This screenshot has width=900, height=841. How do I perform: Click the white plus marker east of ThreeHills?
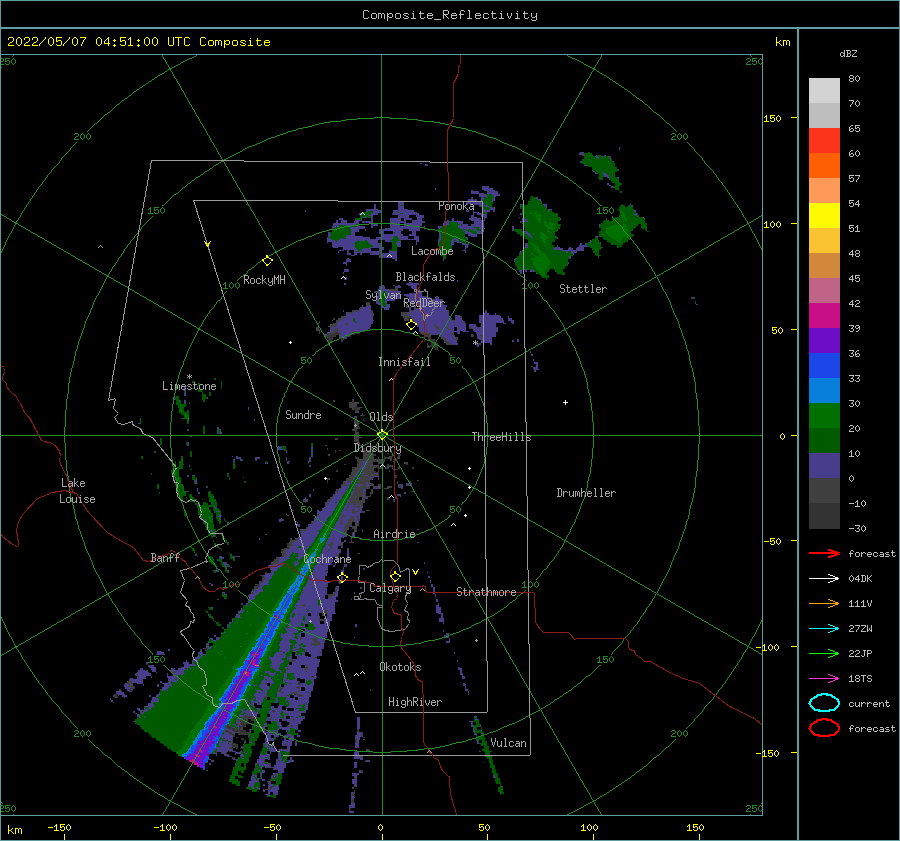pyautogui.click(x=565, y=402)
